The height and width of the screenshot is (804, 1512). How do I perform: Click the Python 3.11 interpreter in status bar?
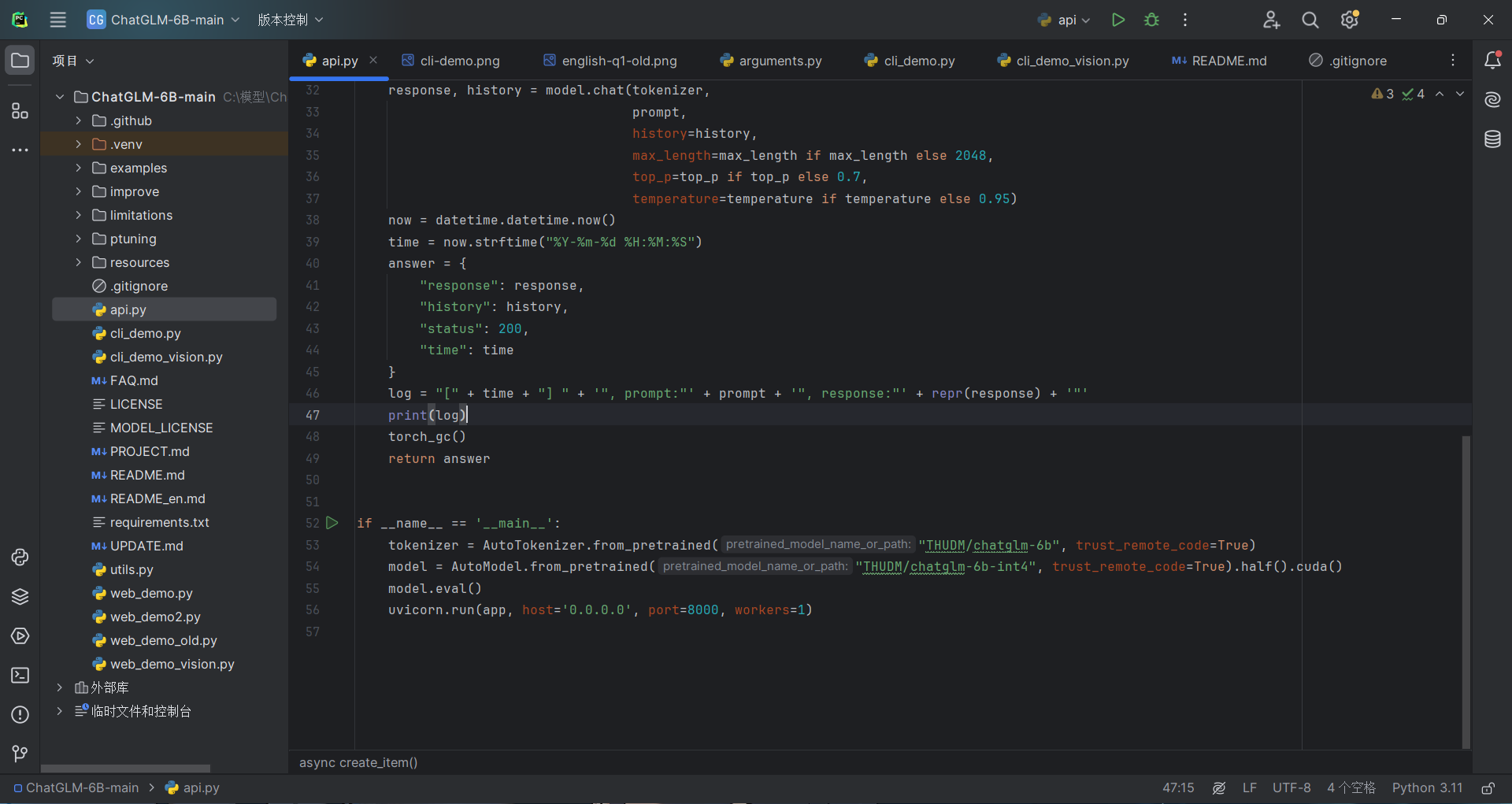point(1426,788)
